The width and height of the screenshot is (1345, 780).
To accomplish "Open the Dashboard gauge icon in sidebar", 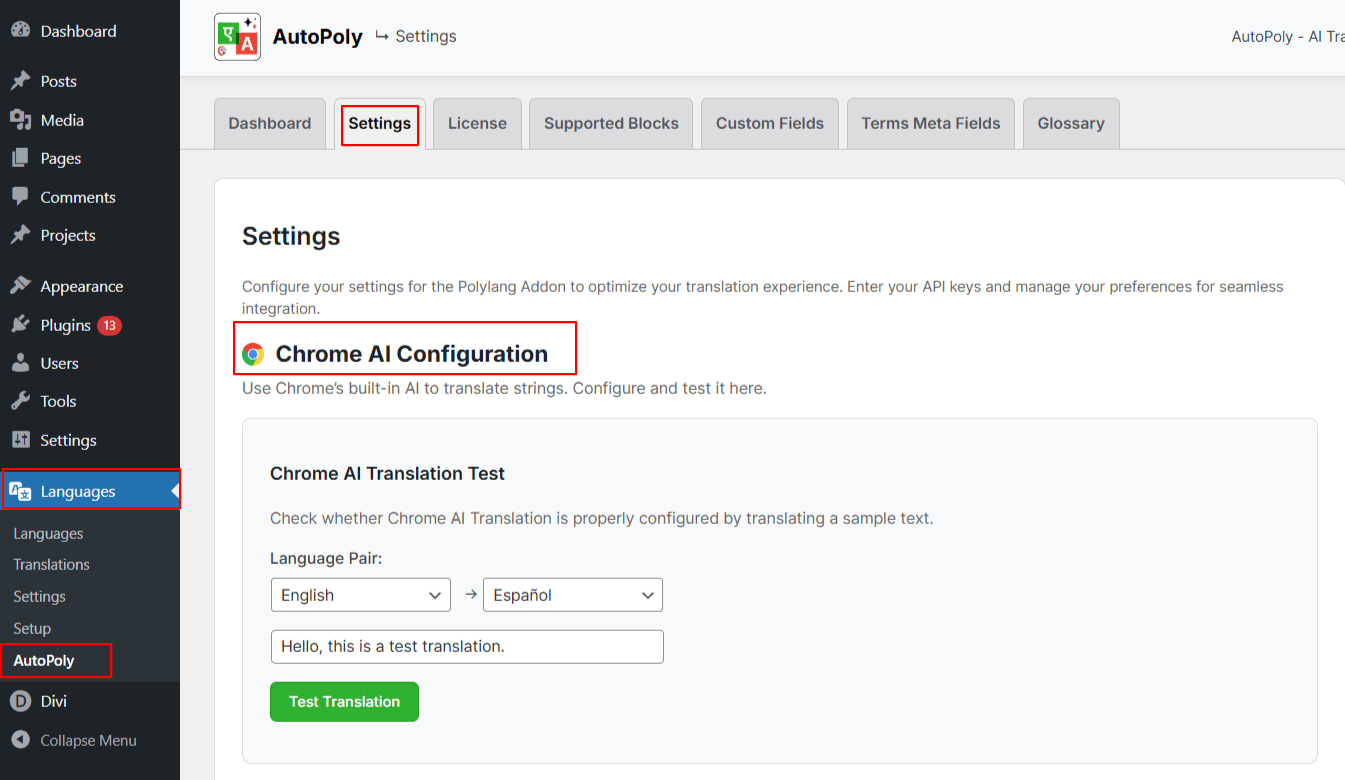I will pos(20,31).
